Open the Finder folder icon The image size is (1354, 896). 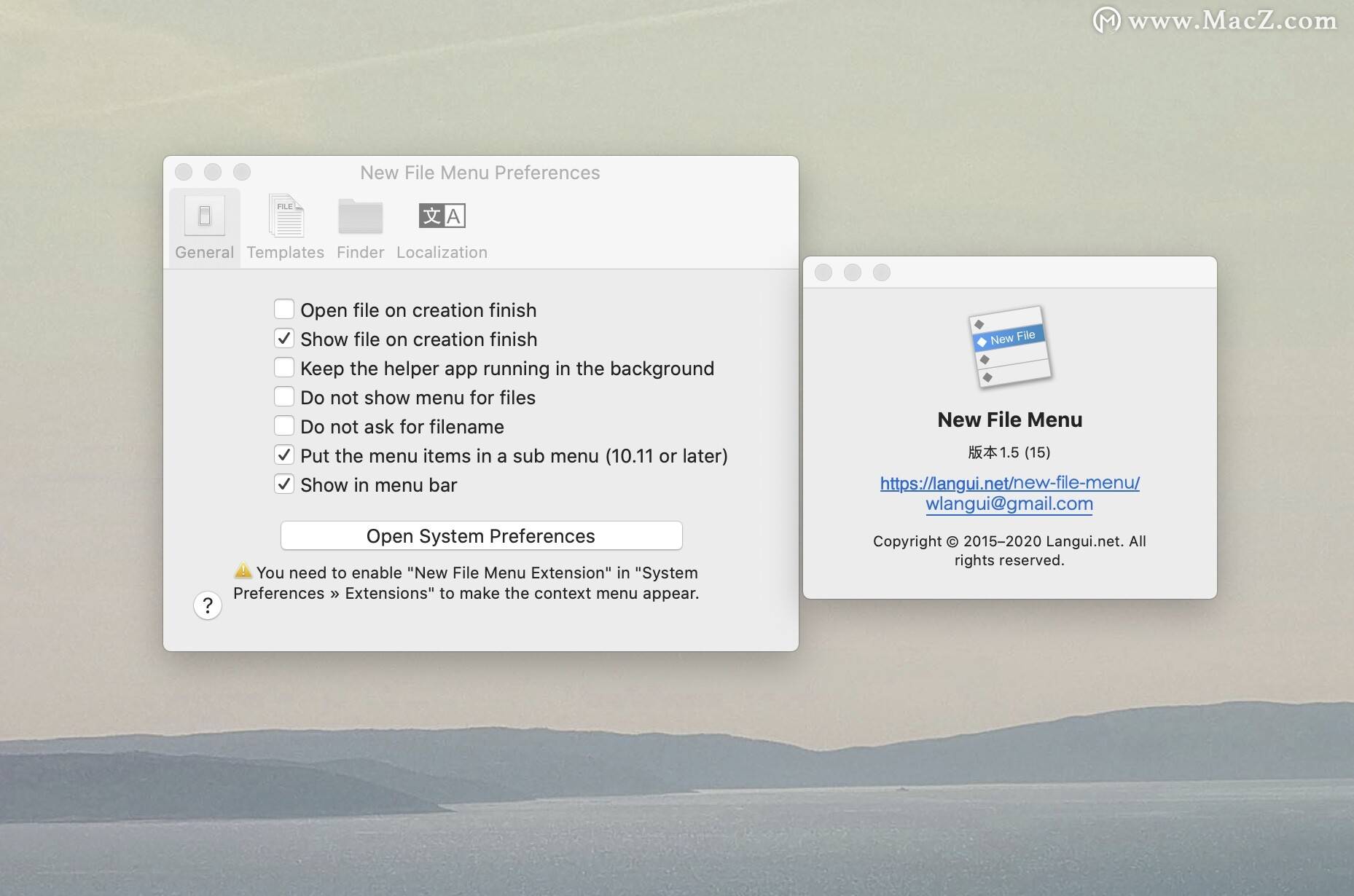[x=360, y=216]
